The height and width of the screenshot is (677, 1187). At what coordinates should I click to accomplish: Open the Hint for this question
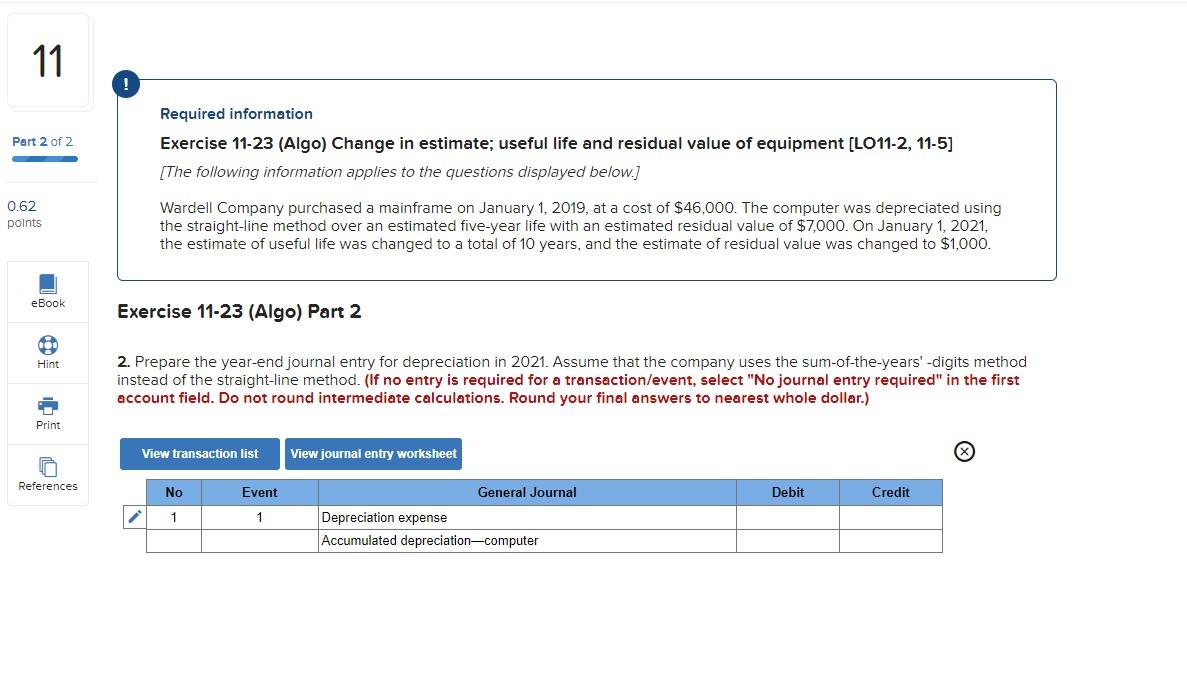pyautogui.click(x=47, y=352)
